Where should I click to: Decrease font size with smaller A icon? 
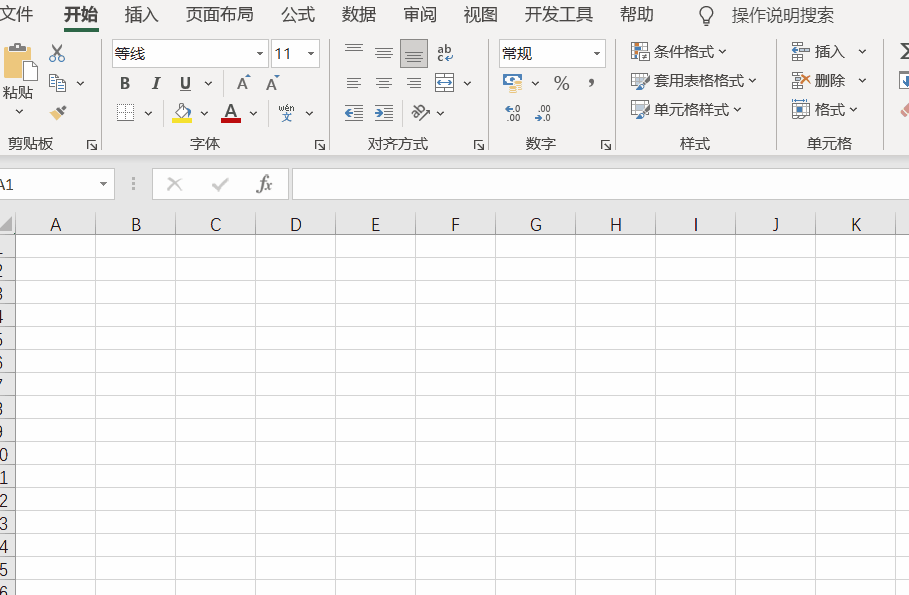click(x=272, y=83)
